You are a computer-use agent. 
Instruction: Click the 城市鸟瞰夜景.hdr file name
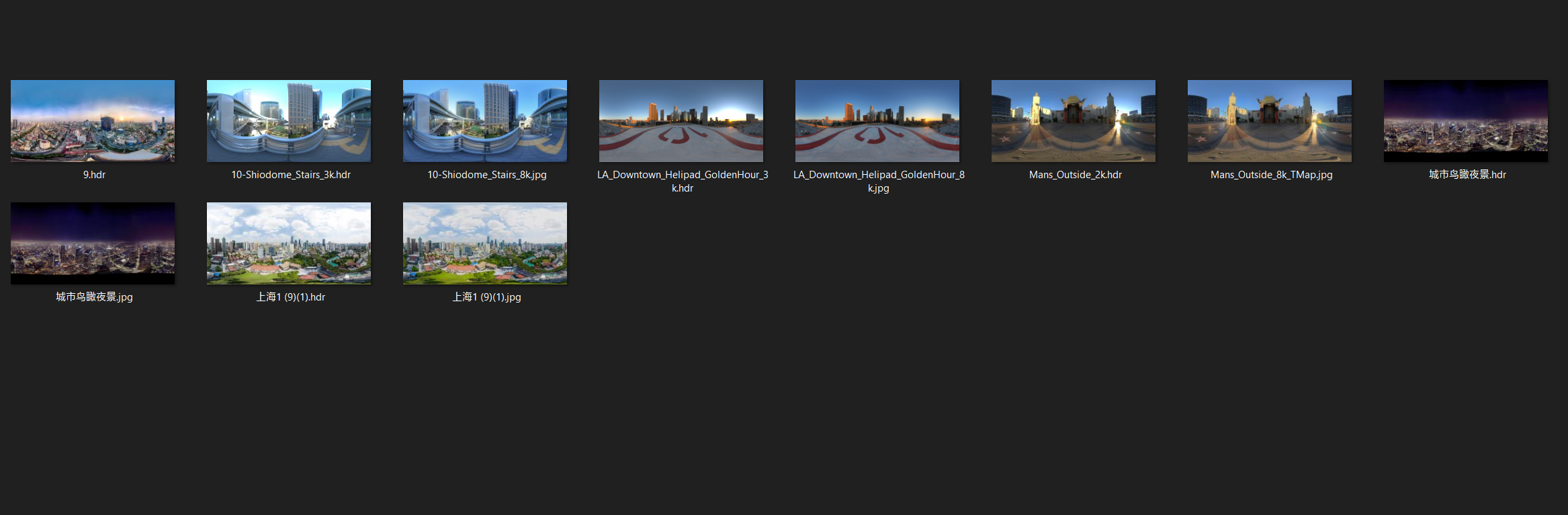click(1467, 175)
